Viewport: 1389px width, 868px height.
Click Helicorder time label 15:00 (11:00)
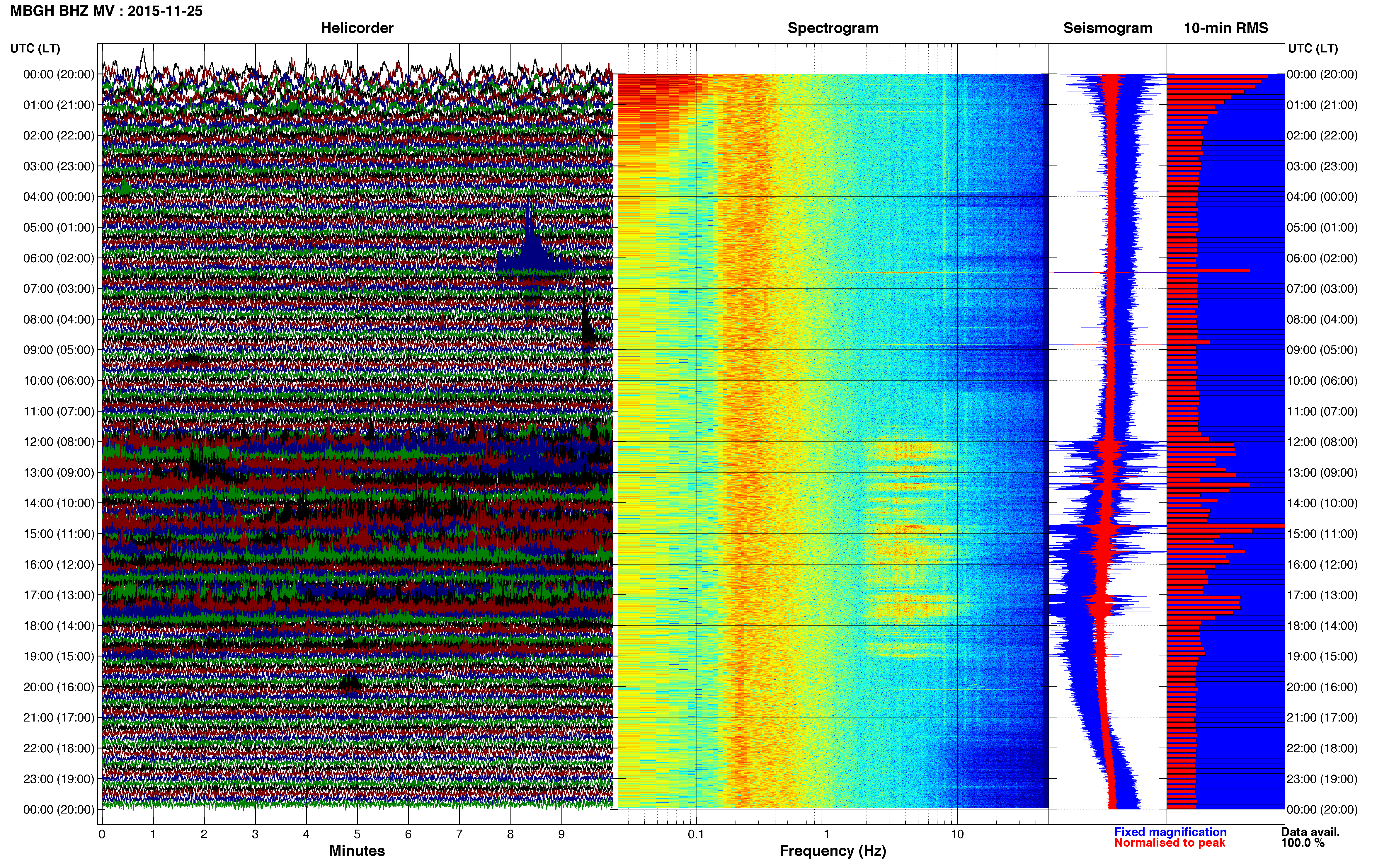point(59,534)
